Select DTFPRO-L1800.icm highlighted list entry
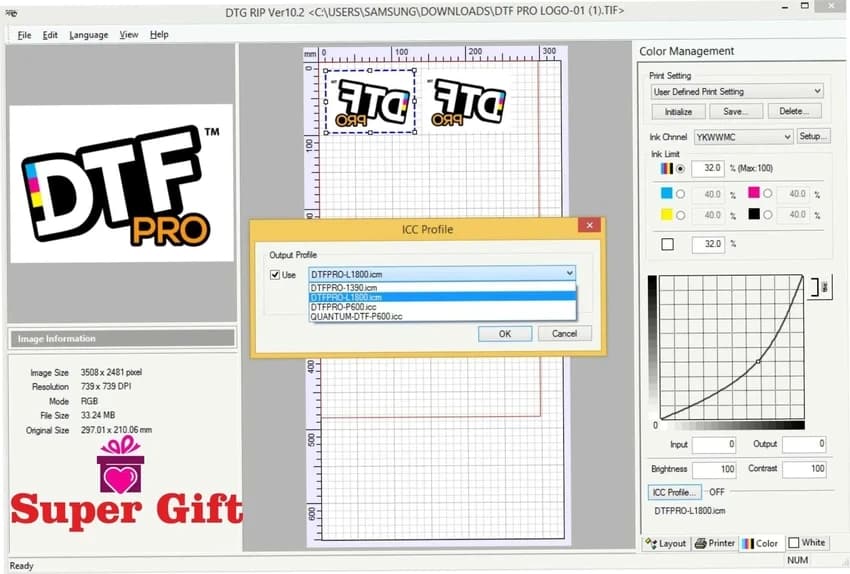 (442, 297)
